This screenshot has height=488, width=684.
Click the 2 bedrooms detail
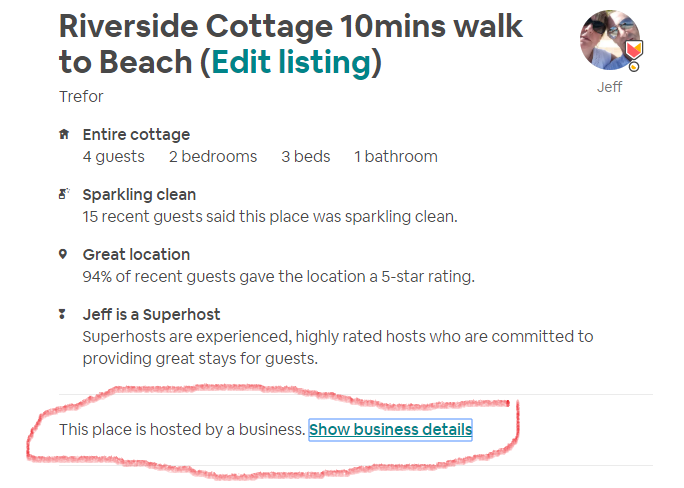click(x=212, y=156)
